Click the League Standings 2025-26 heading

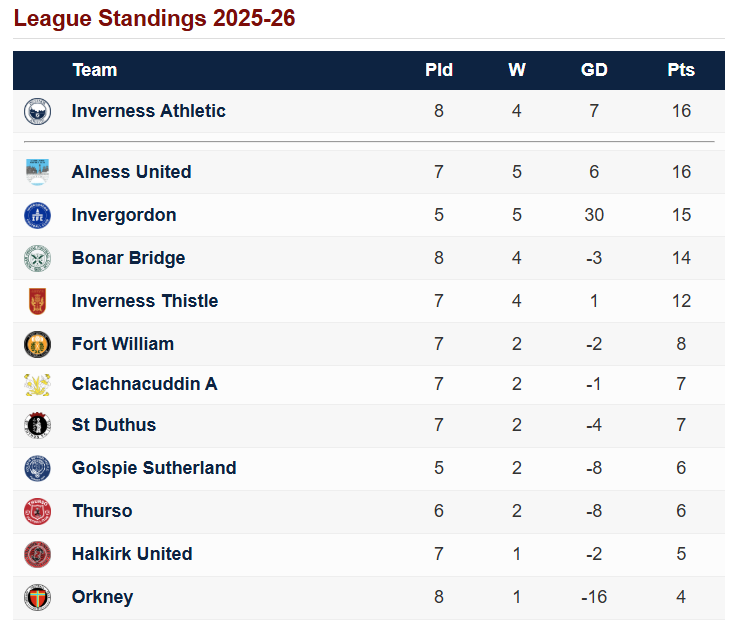(154, 19)
